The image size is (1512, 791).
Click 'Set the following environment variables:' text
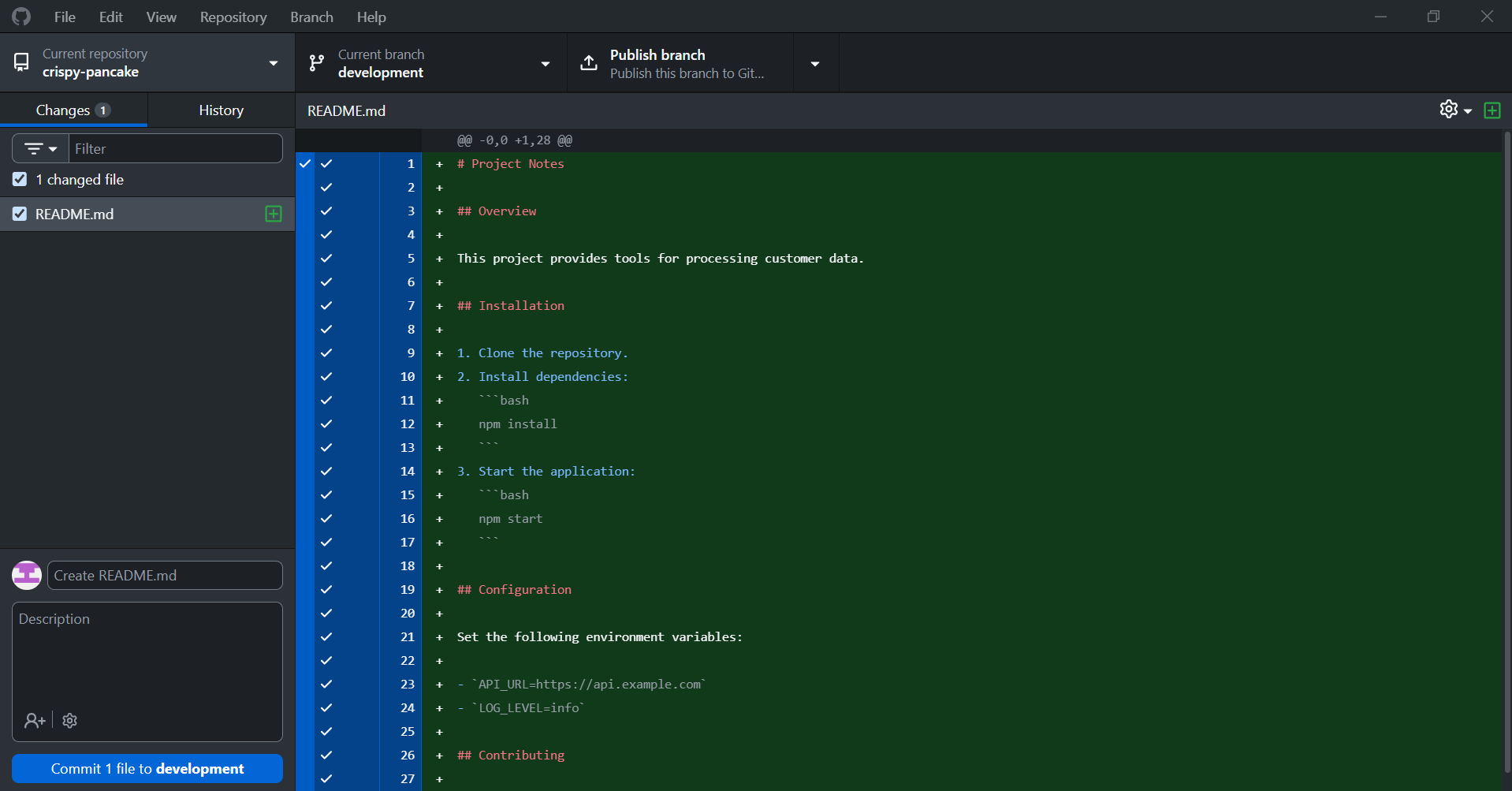click(x=600, y=636)
